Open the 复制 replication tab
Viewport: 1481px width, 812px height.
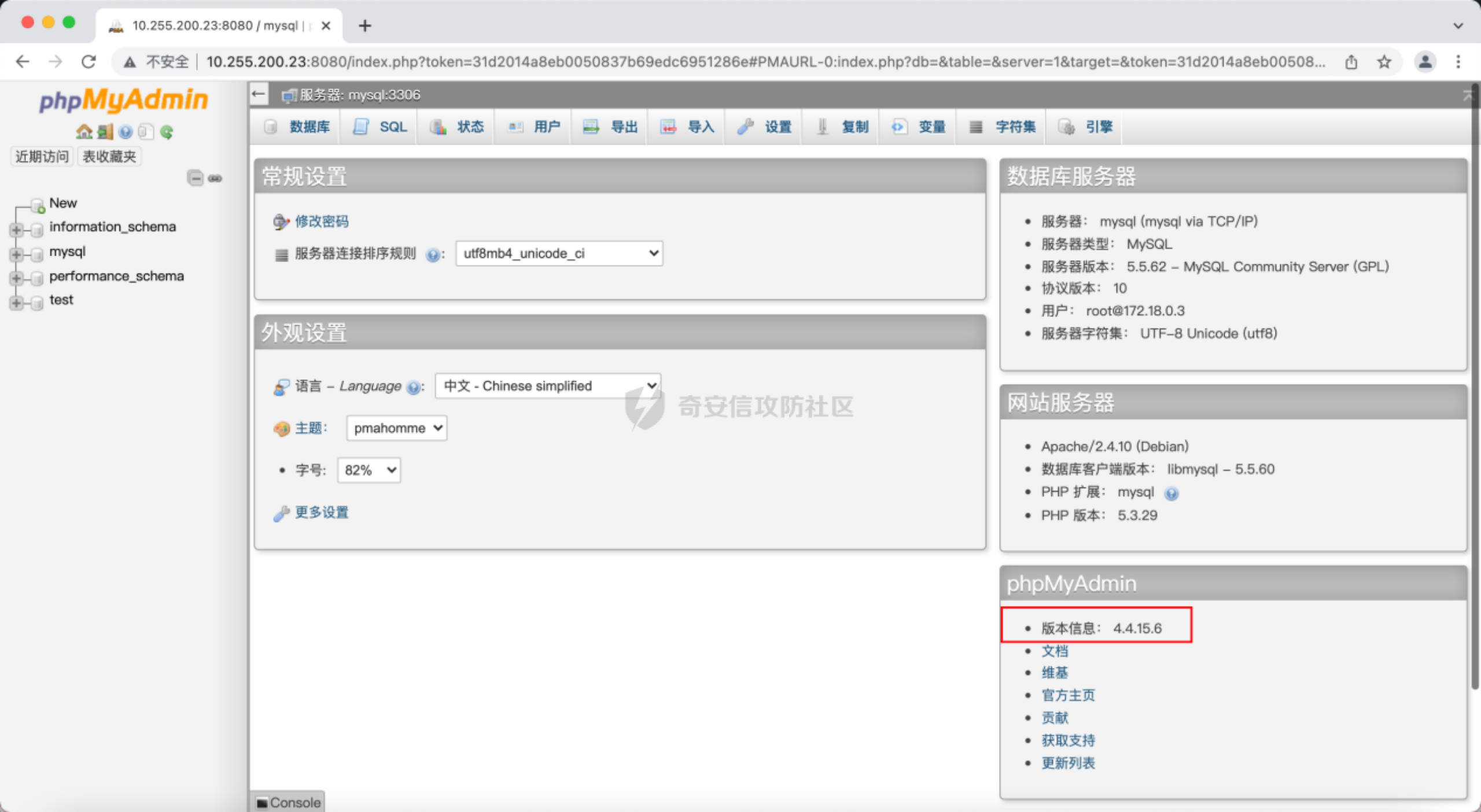click(x=842, y=127)
